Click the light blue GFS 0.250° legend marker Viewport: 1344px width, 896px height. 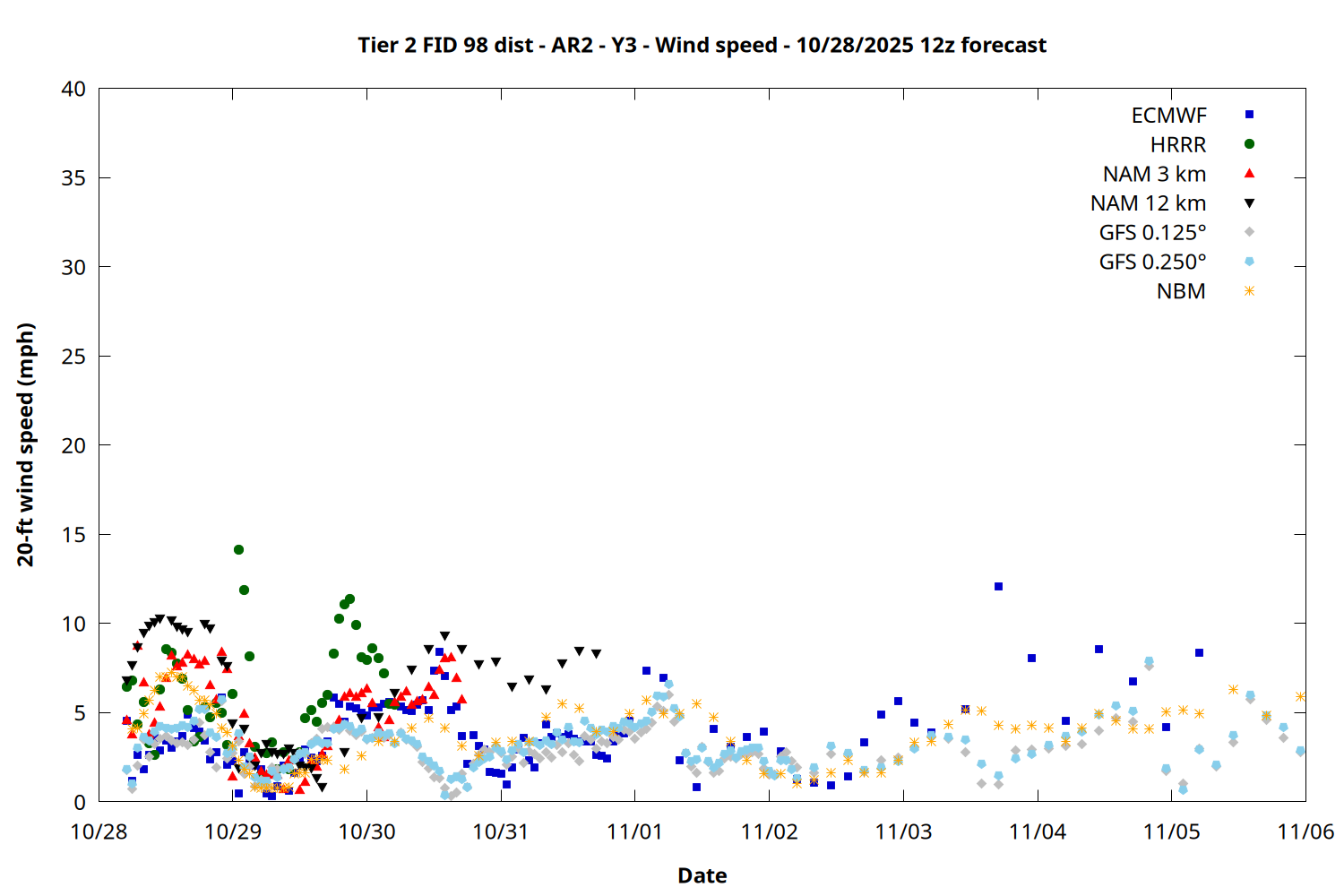[x=1249, y=262]
